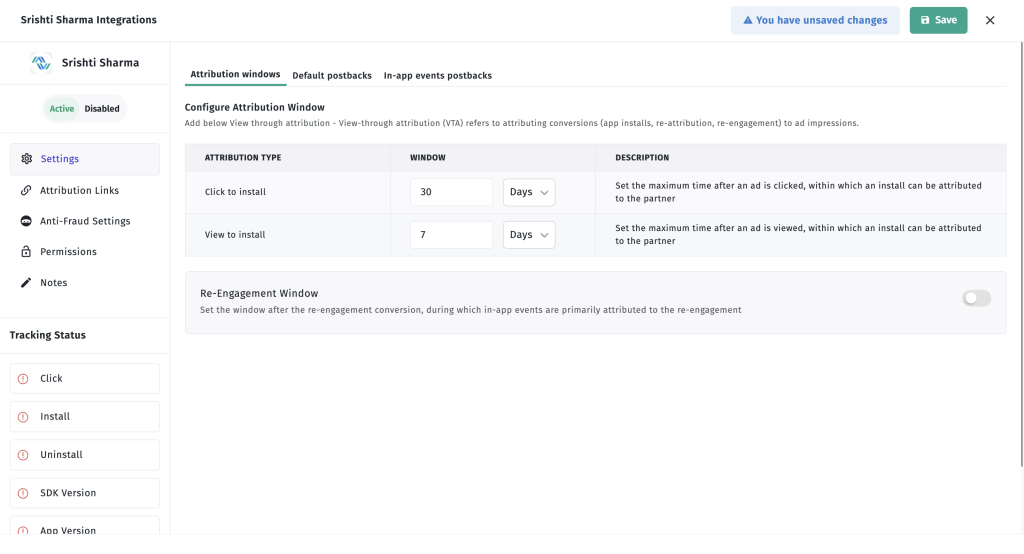Open Days dropdown for Click to install
Screen dimensions: 1024x554
click(529, 192)
